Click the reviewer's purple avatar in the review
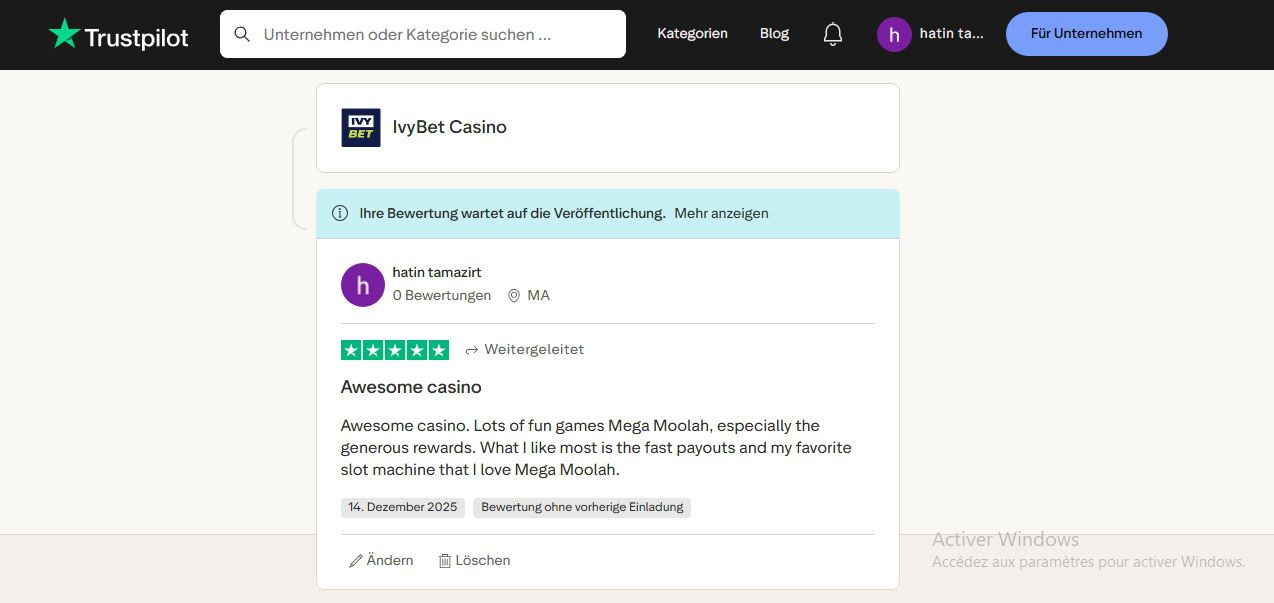 click(363, 285)
